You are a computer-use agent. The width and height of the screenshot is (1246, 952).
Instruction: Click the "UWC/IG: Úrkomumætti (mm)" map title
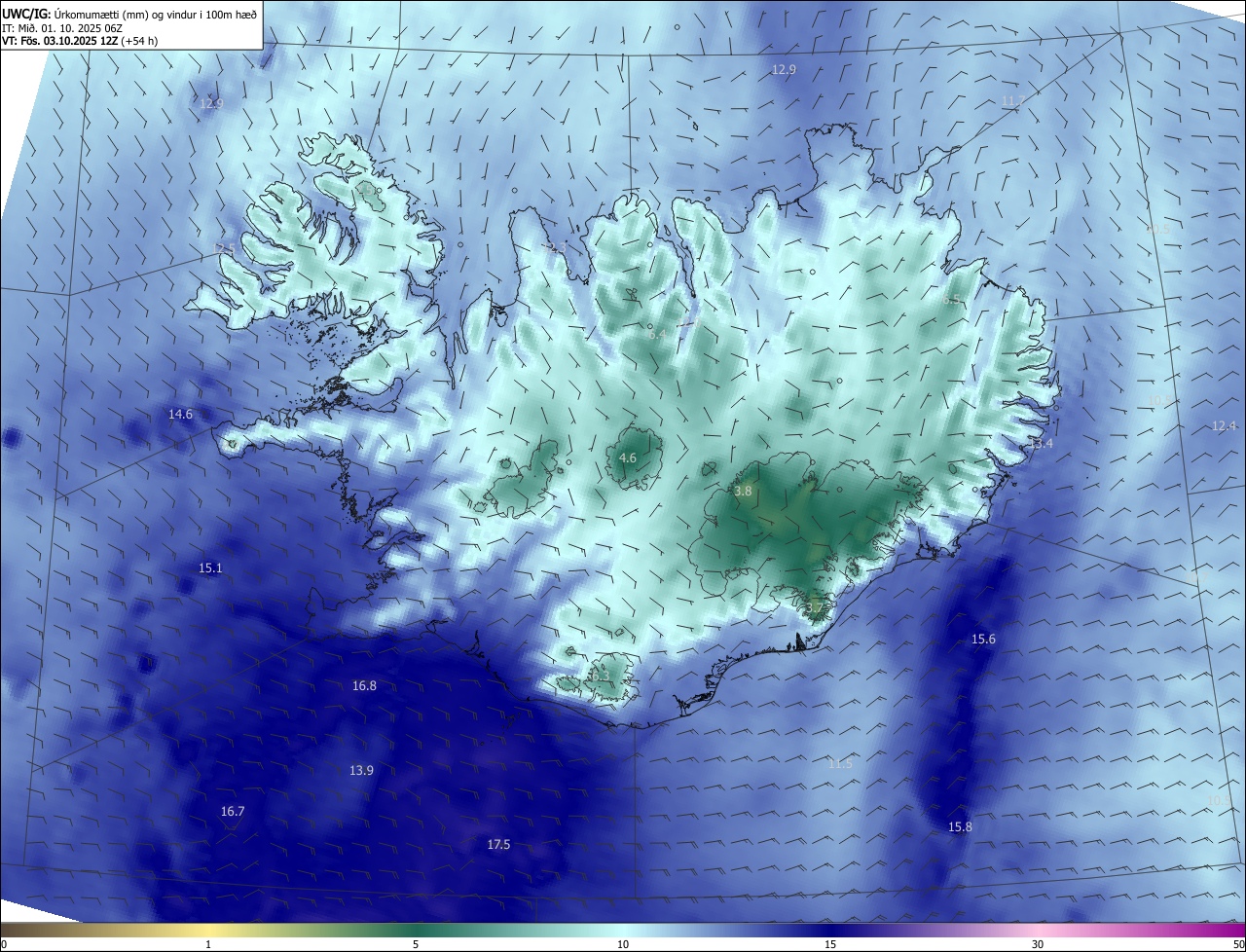tap(130, 14)
